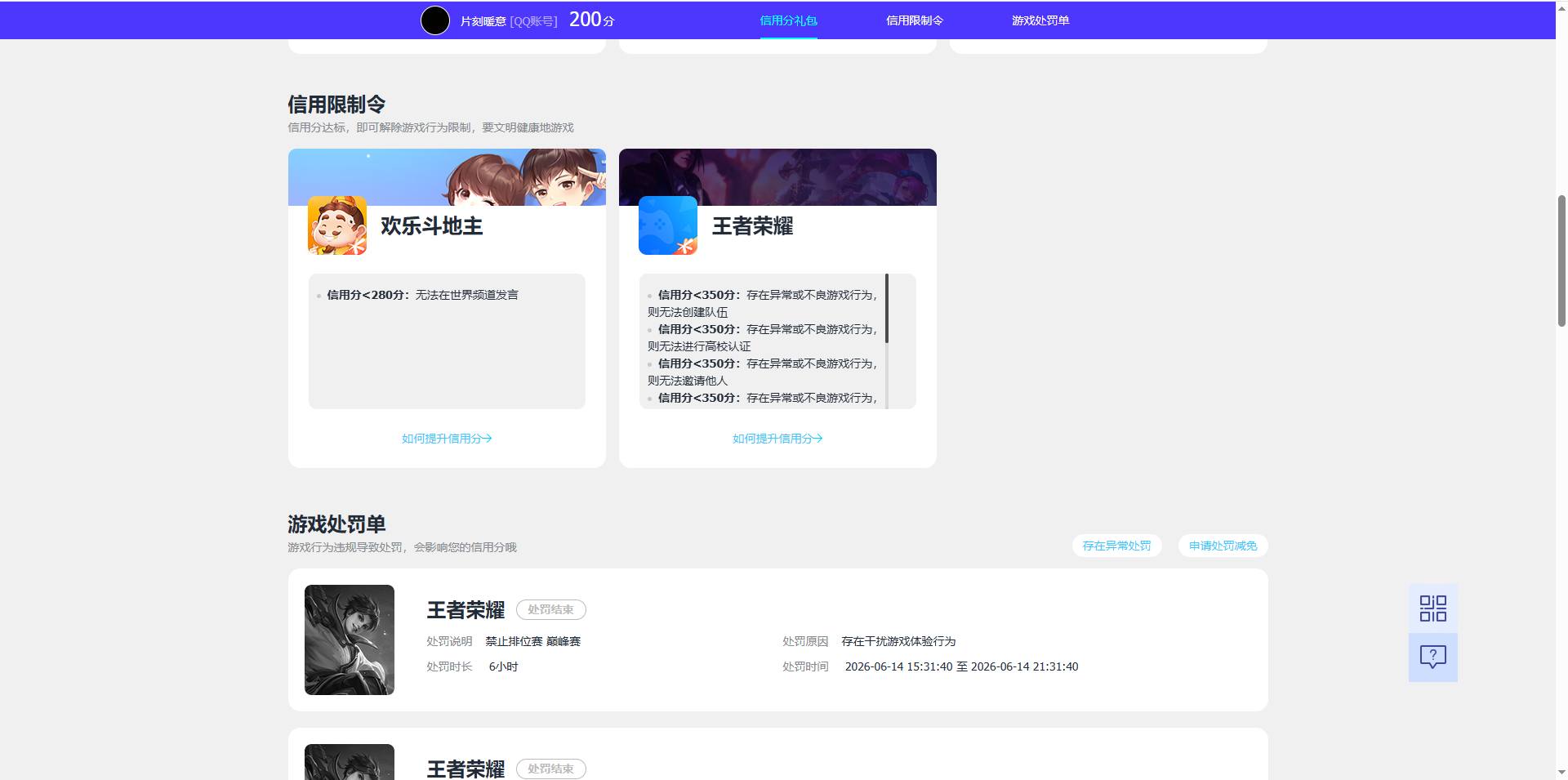Click the scrollbar inside 王者荣耀 restriction list
1568x780 pixels.
click(887, 308)
